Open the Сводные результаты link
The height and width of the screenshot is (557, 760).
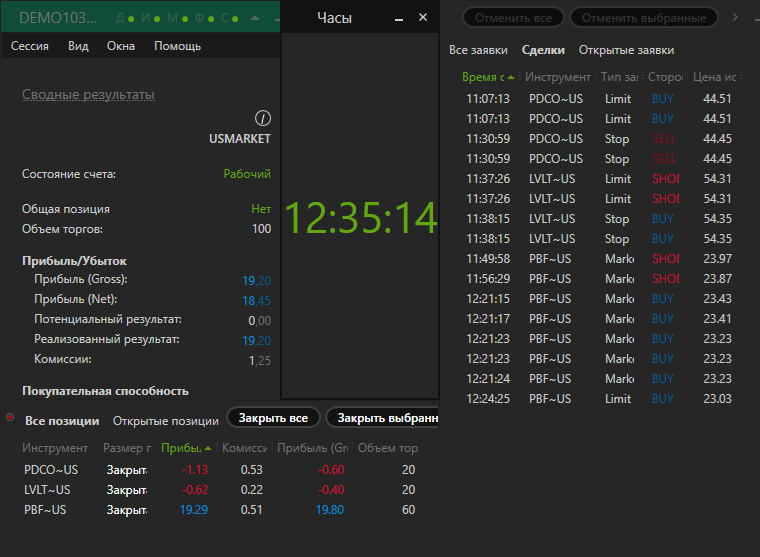(x=88, y=95)
